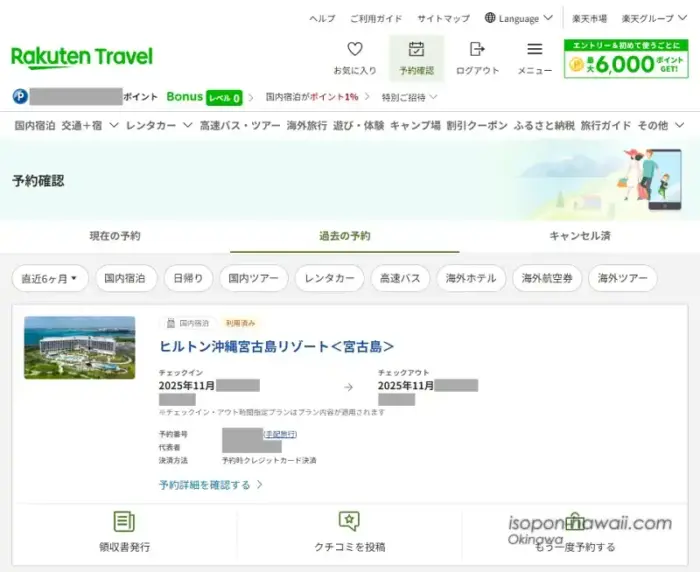Switch to the キャンセル済 tab
The height and width of the screenshot is (572, 700).
click(579, 236)
